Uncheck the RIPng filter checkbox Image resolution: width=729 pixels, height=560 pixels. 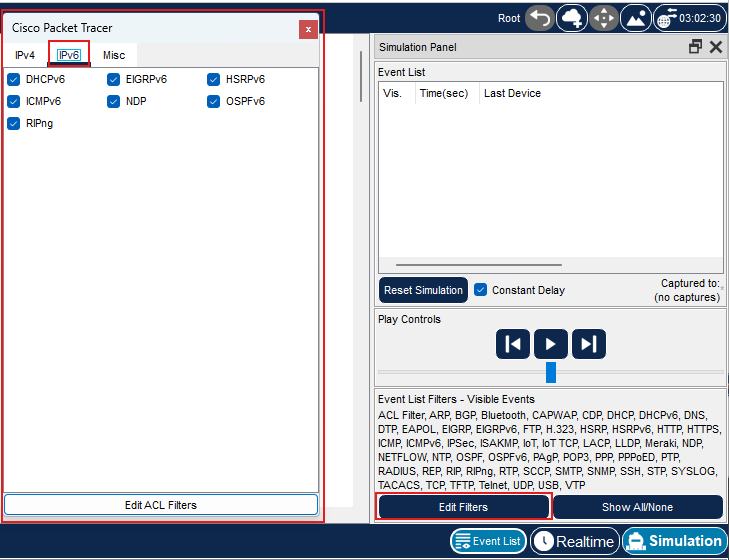click(13, 123)
